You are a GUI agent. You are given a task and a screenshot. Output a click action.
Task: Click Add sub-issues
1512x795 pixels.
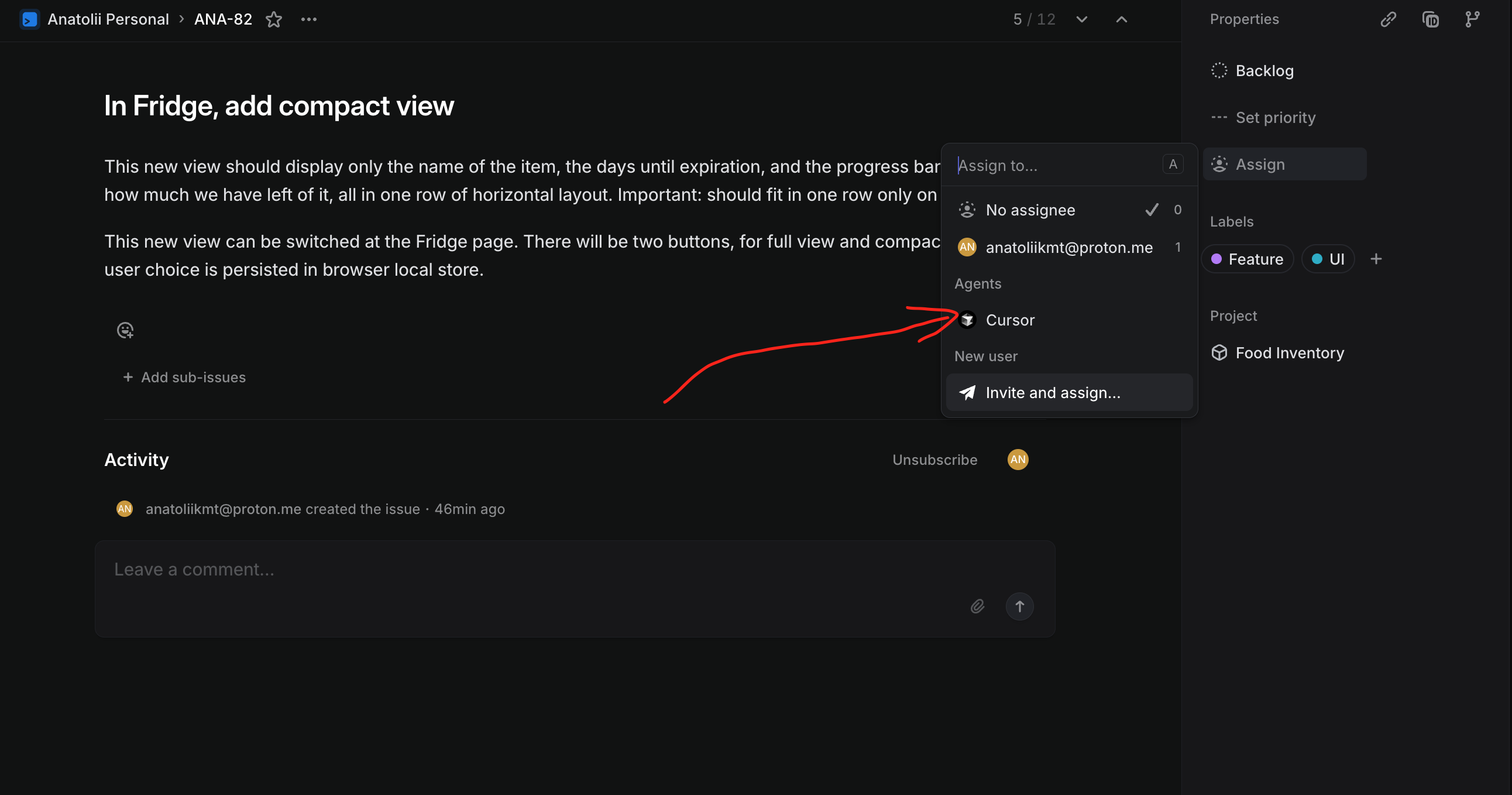point(184,377)
